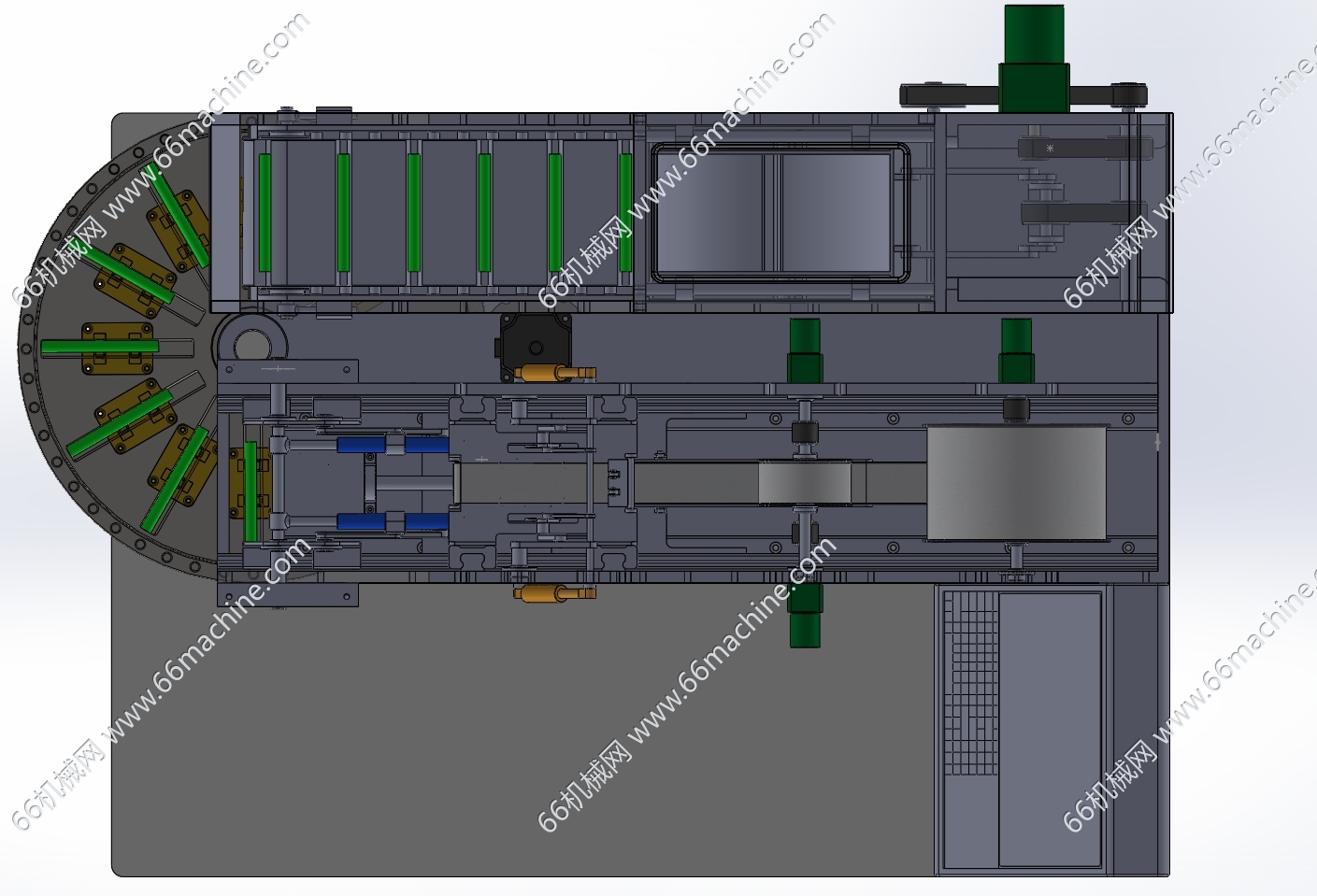Select the tall green motor at the top

pyautogui.click(x=1033, y=59)
